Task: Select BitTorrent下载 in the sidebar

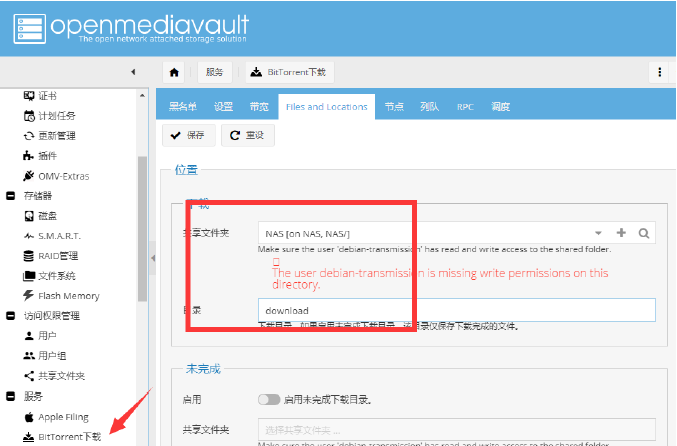Action: [x=69, y=437]
